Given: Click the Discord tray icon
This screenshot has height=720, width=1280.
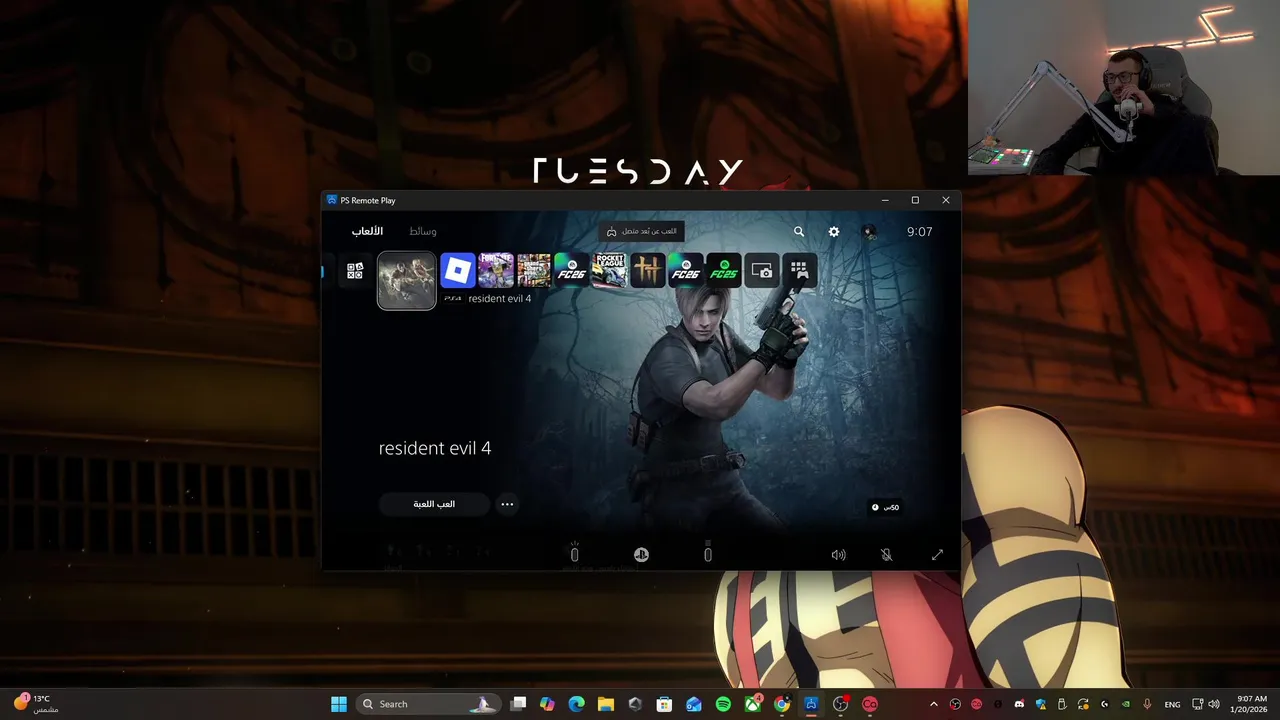Looking at the screenshot, I should click(x=1019, y=704).
